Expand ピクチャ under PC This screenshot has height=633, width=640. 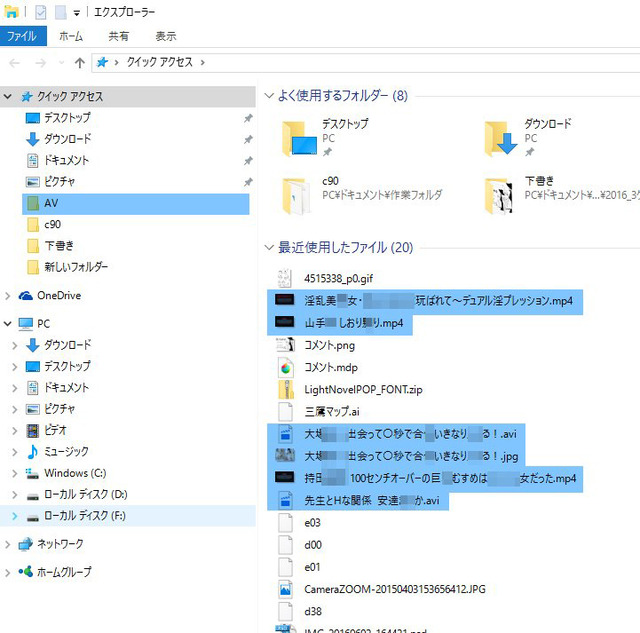click(x=15, y=409)
